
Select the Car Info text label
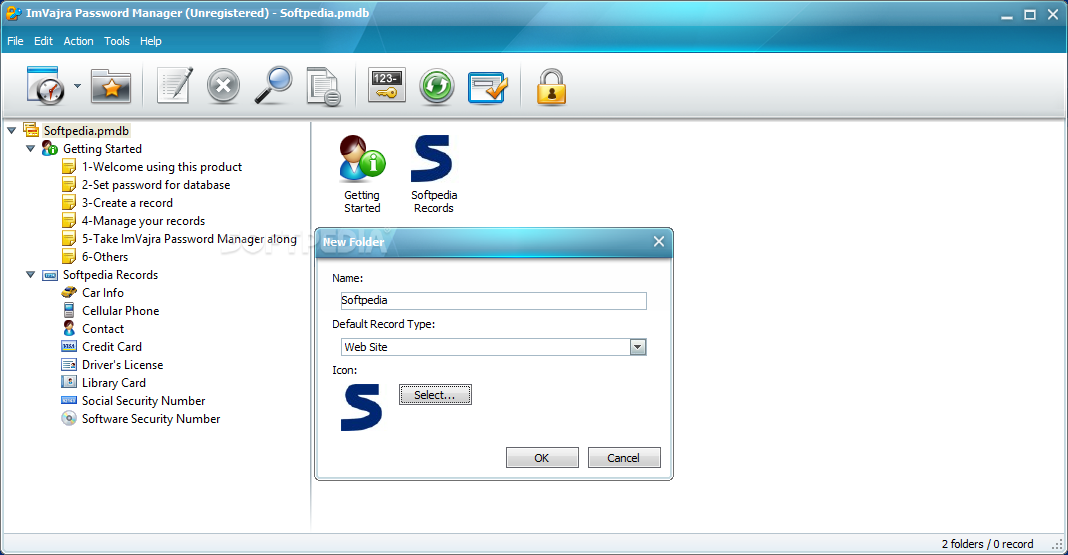pos(103,293)
